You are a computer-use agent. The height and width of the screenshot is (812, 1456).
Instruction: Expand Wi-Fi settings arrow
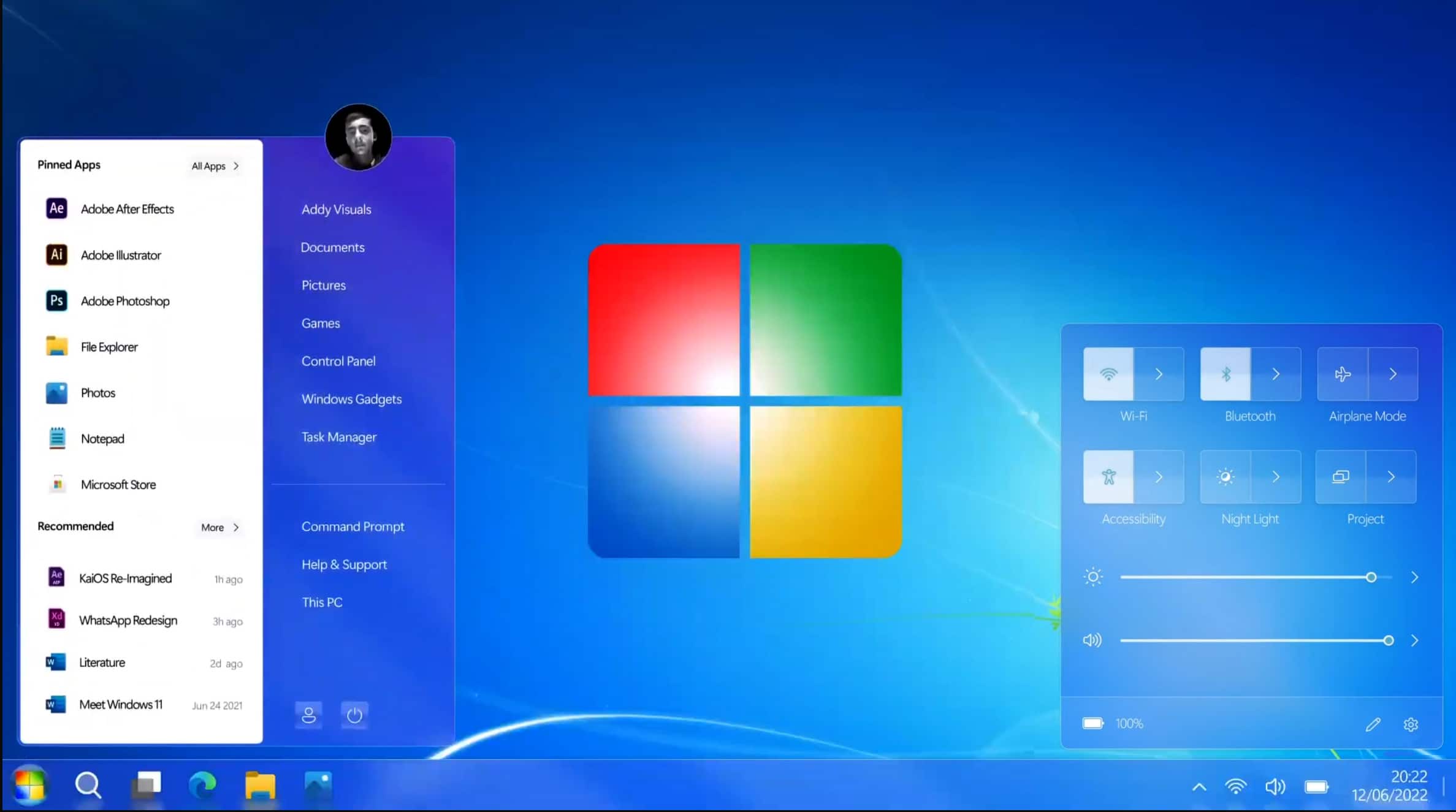[1158, 374]
